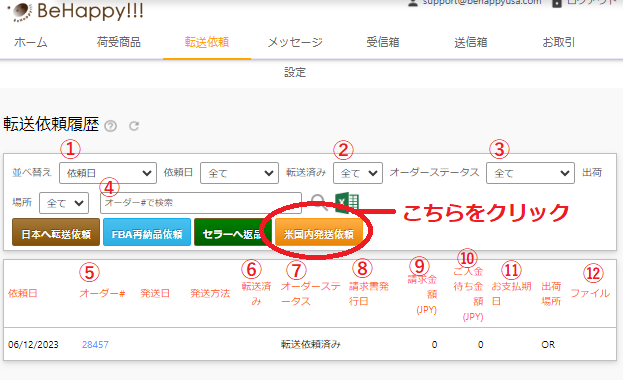The height and width of the screenshot is (380, 623).
Task: Sort by 発送日 column header
Action: pos(155,293)
